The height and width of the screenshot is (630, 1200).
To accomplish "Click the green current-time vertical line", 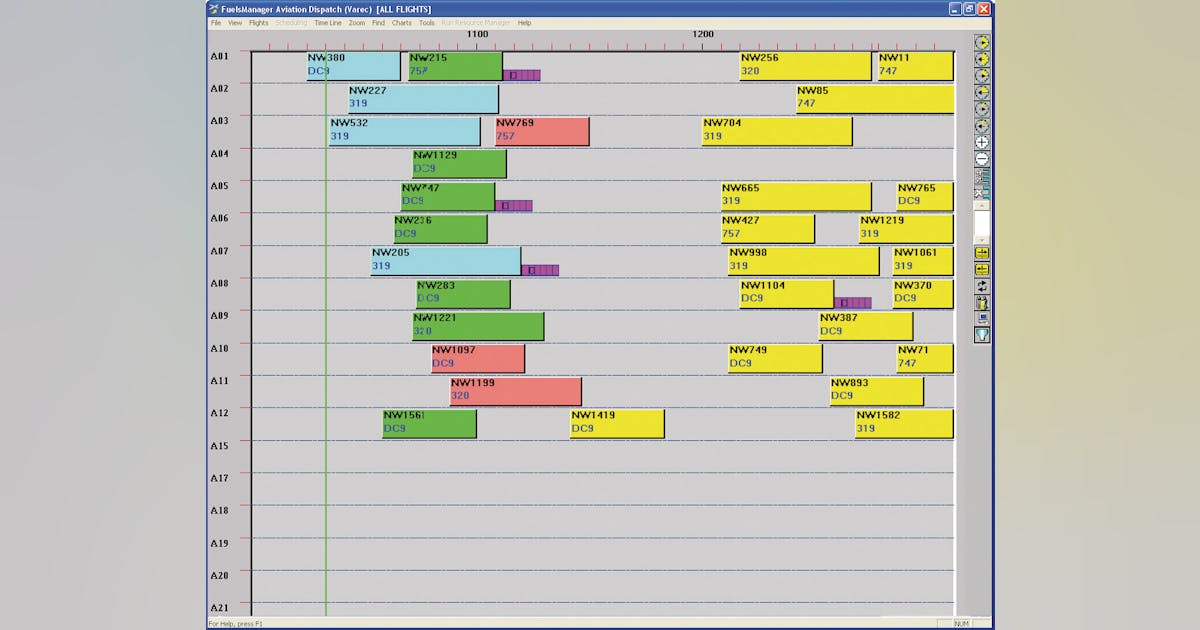I will [326, 500].
